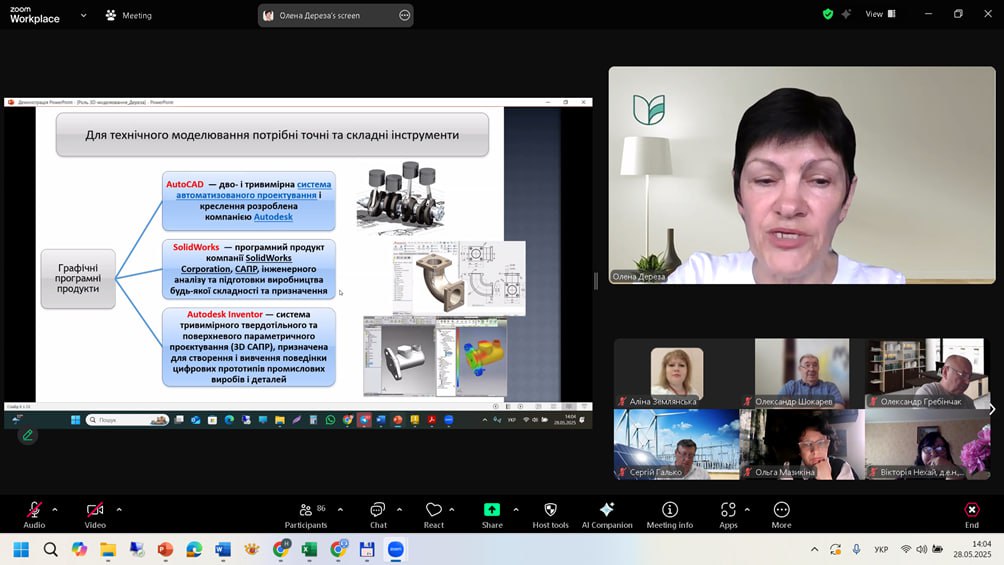Open the Apps panel
The width and height of the screenshot is (1004, 565).
(728, 514)
